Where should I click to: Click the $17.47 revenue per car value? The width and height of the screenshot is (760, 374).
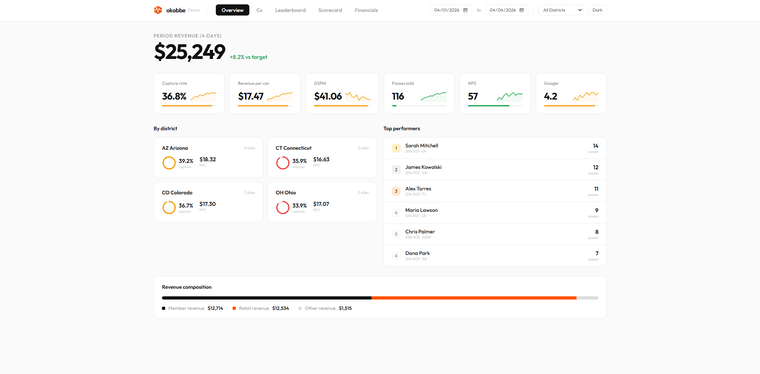pos(251,96)
